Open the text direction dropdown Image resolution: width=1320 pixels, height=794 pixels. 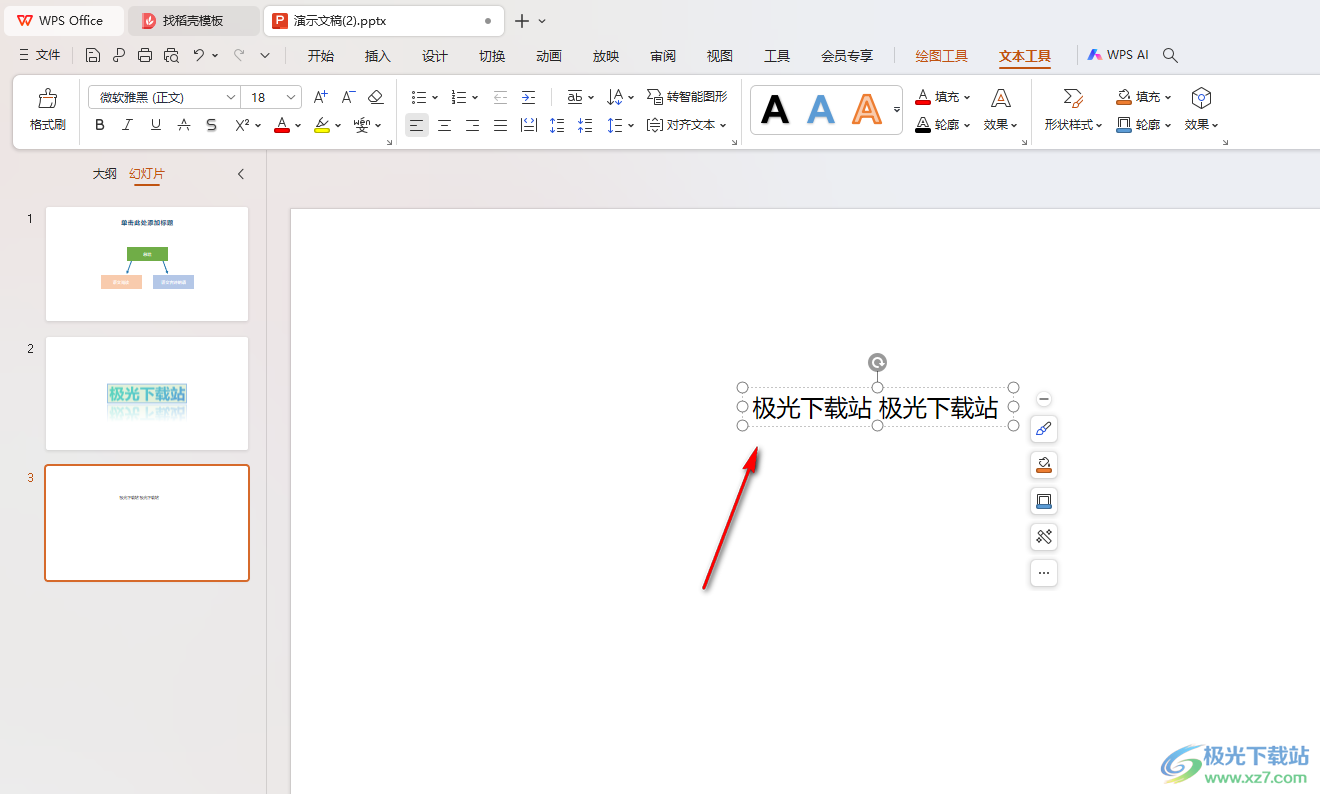(621, 97)
